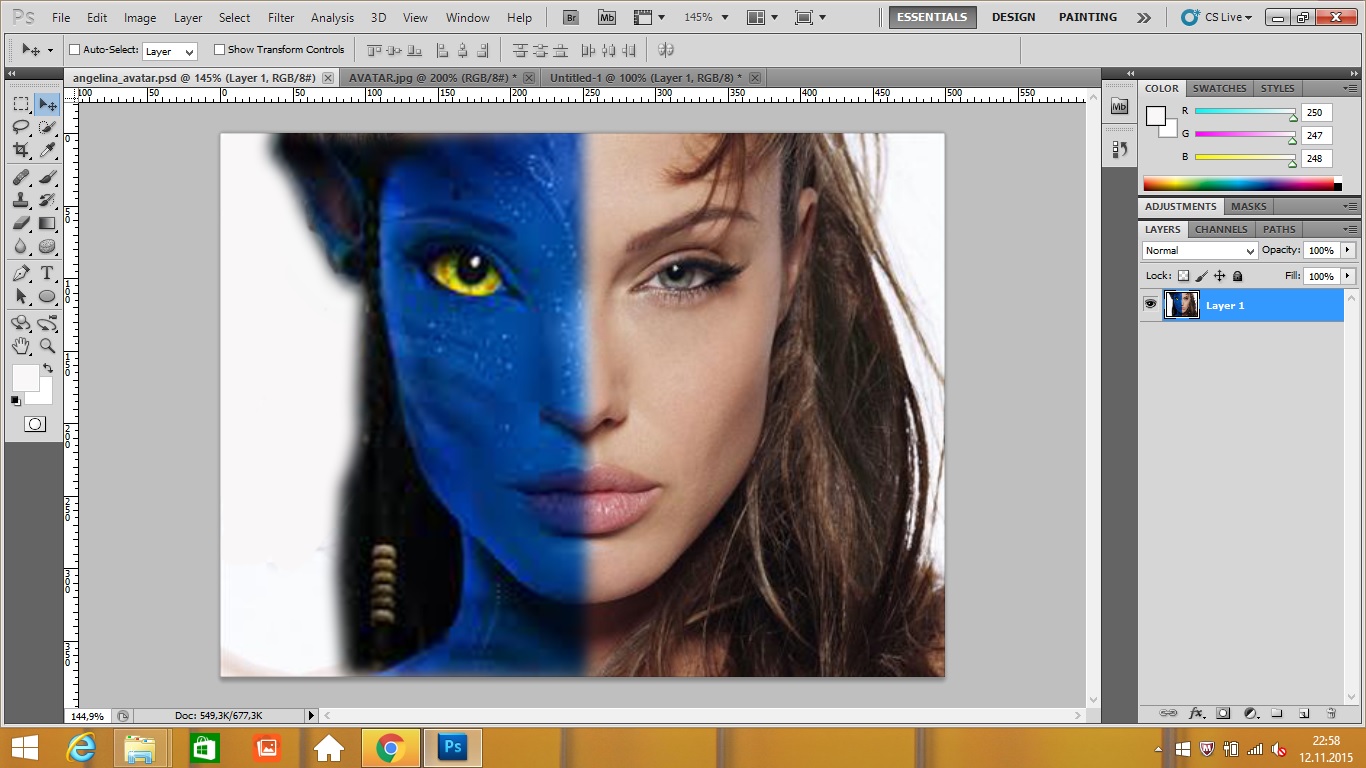Screen dimensions: 1366x768
Task: Open the Auto-Select Layer dropdown
Action: [170, 51]
